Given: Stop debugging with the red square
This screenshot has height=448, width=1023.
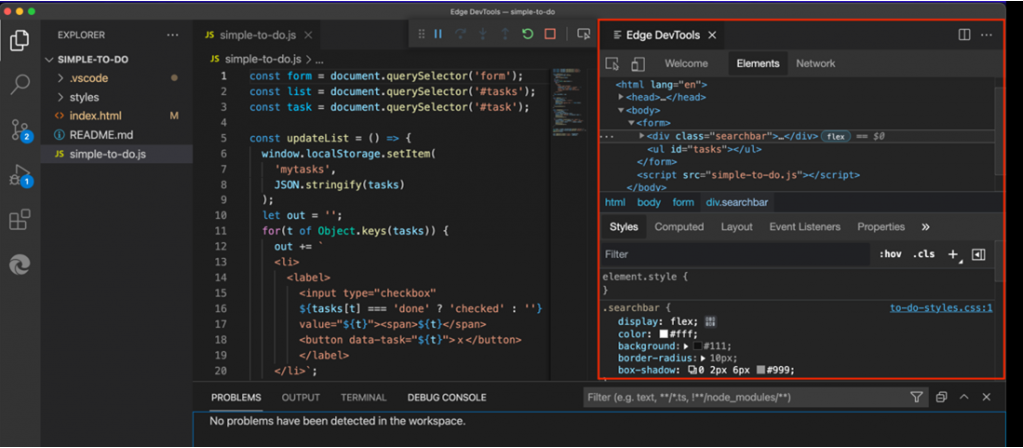Looking at the screenshot, I should [550, 34].
